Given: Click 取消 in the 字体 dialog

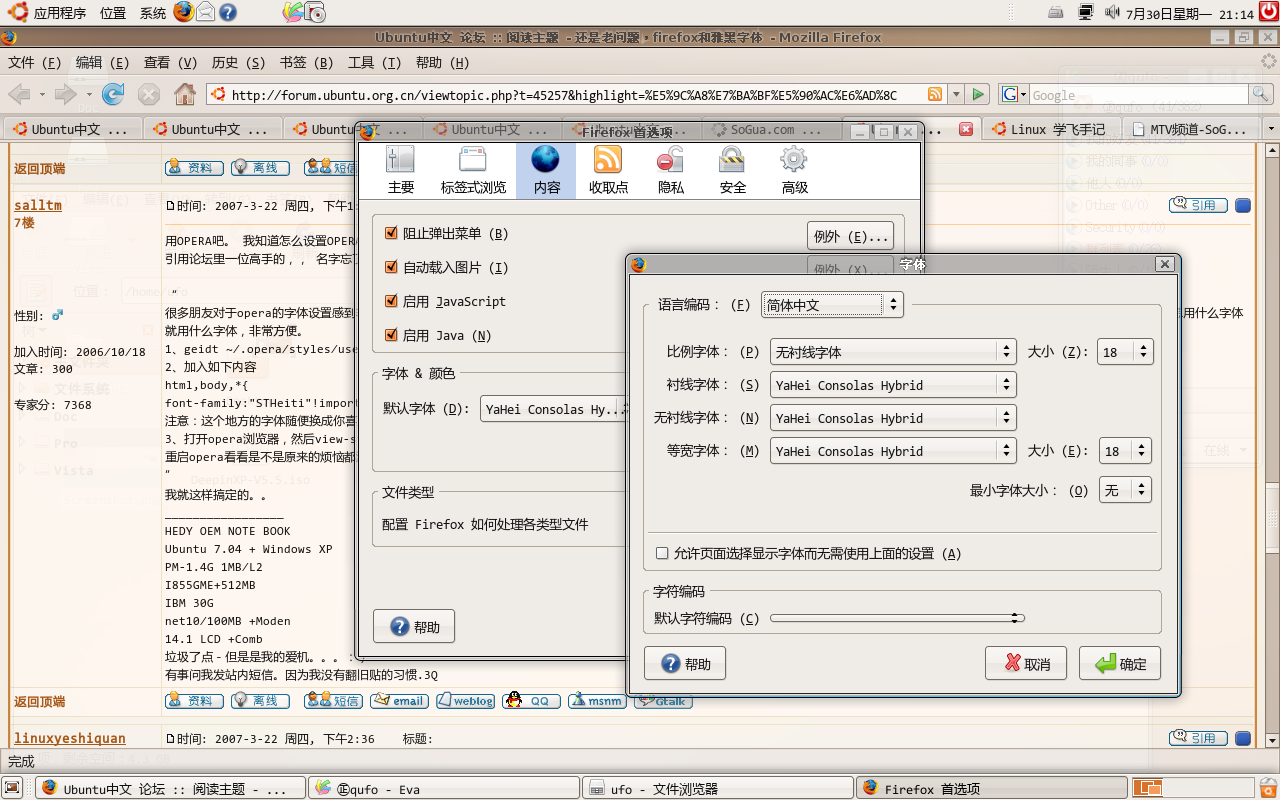Looking at the screenshot, I should (1025, 664).
